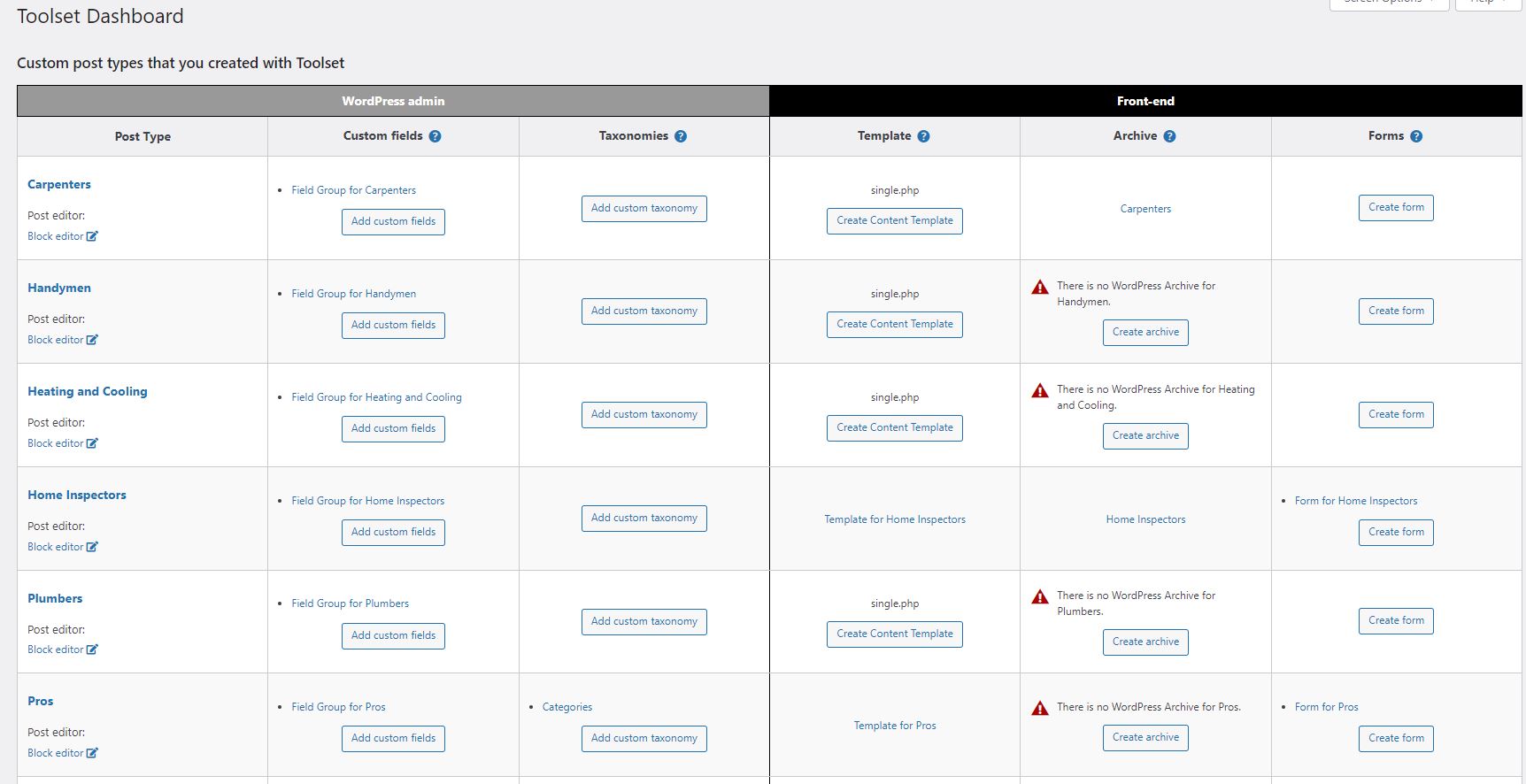Open the Template help tooltip icon
The image size is (1526, 784).
923,136
